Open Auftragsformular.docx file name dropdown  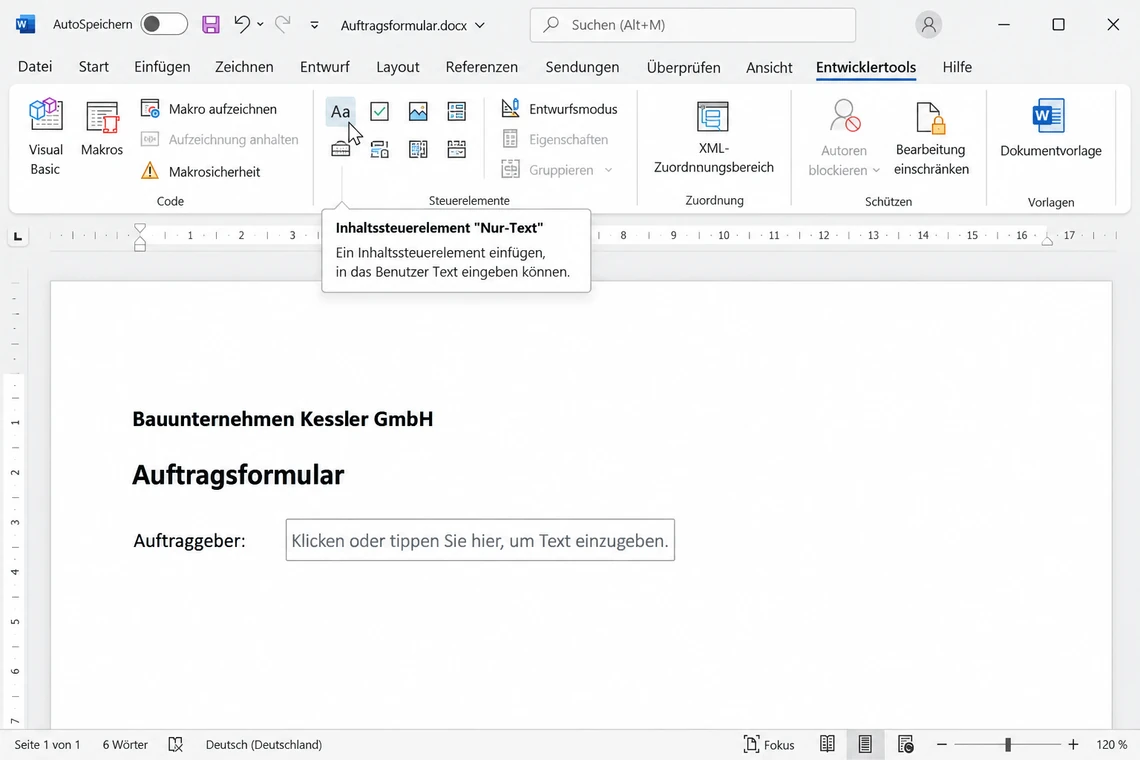click(412, 25)
